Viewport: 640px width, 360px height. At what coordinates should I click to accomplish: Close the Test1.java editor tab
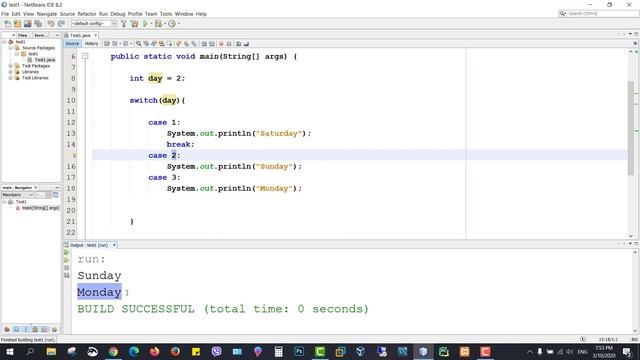coord(96,36)
